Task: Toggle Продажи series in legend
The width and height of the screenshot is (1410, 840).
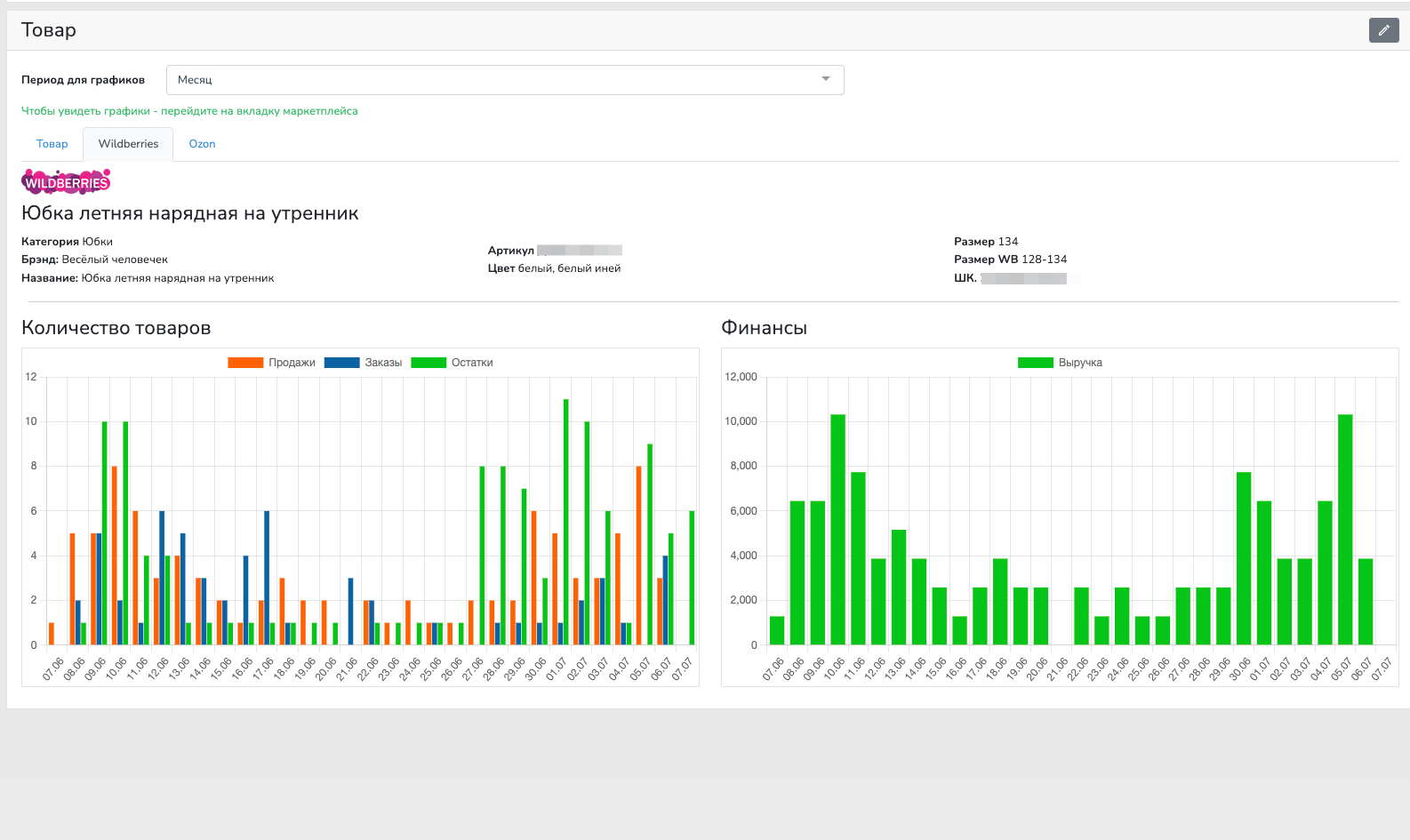Action: [292, 363]
